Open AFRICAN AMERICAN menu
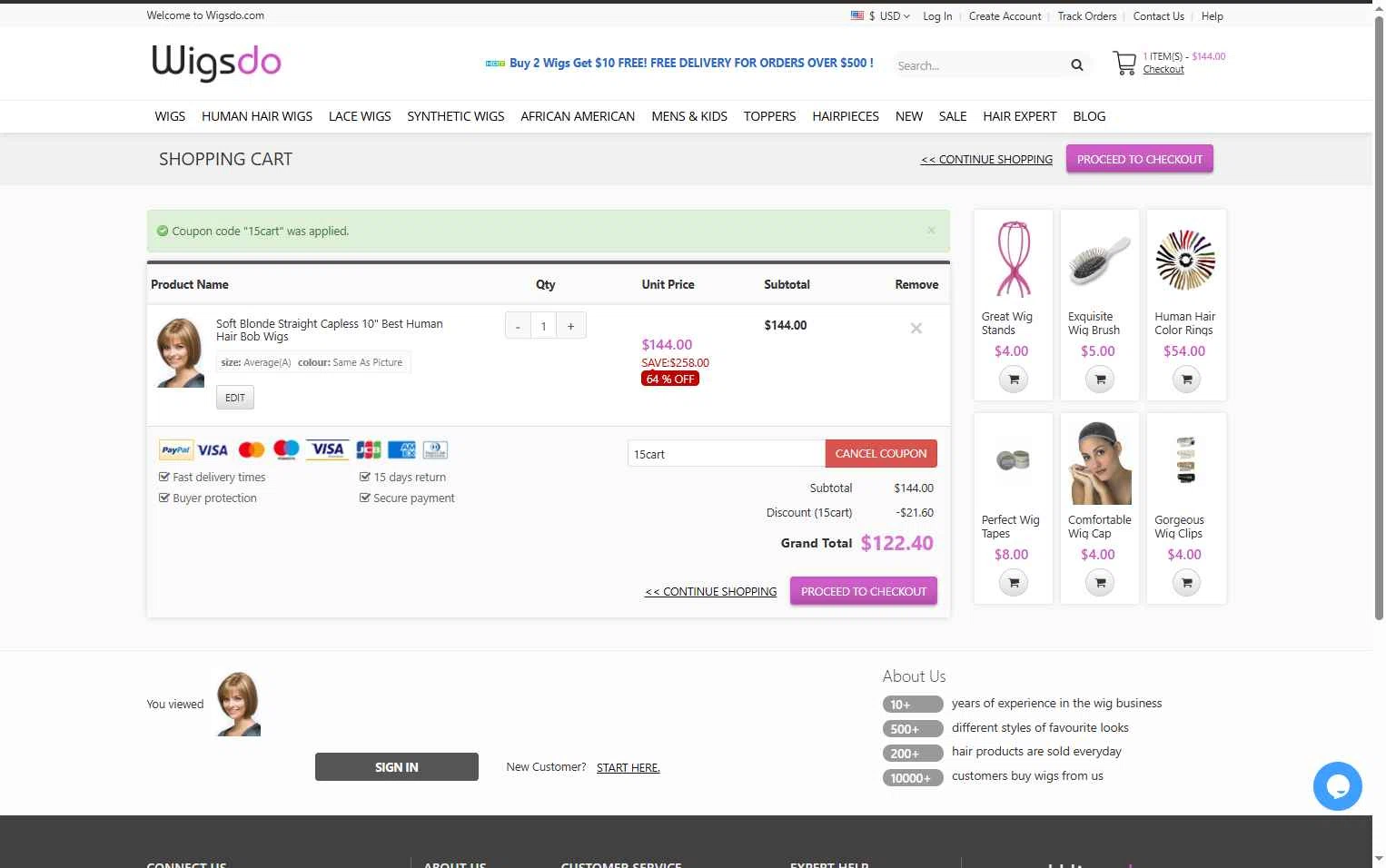This screenshot has height=868, width=1386. [578, 116]
